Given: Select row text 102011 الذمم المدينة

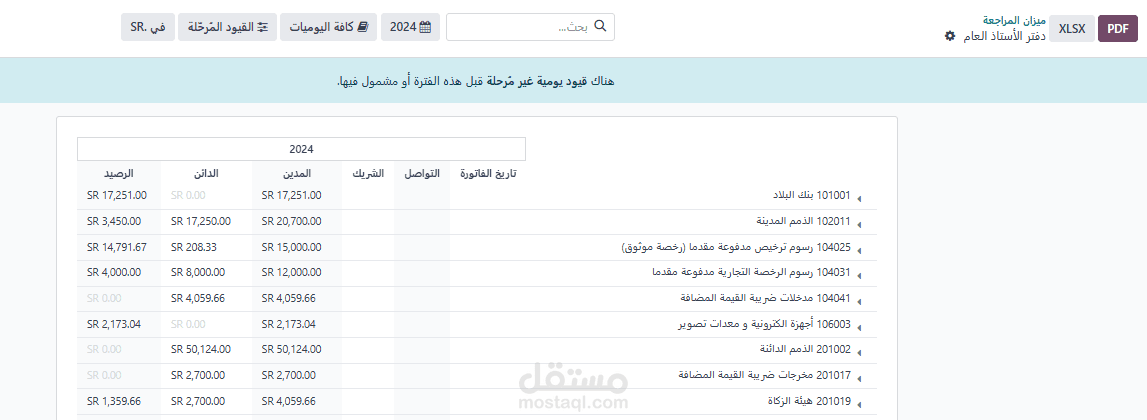Looking at the screenshot, I should (x=803, y=221).
